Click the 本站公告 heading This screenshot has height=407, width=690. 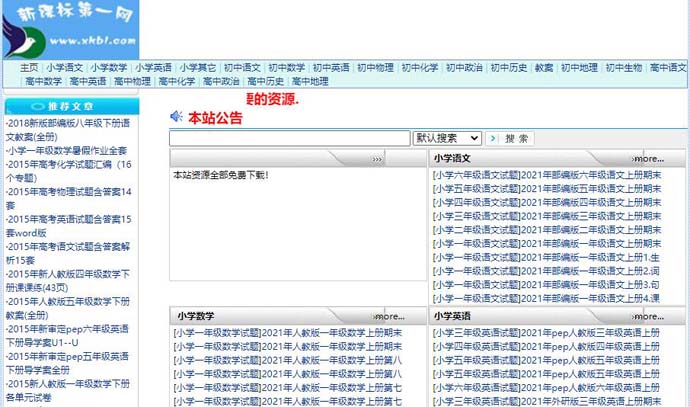pyautogui.click(x=215, y=117)
